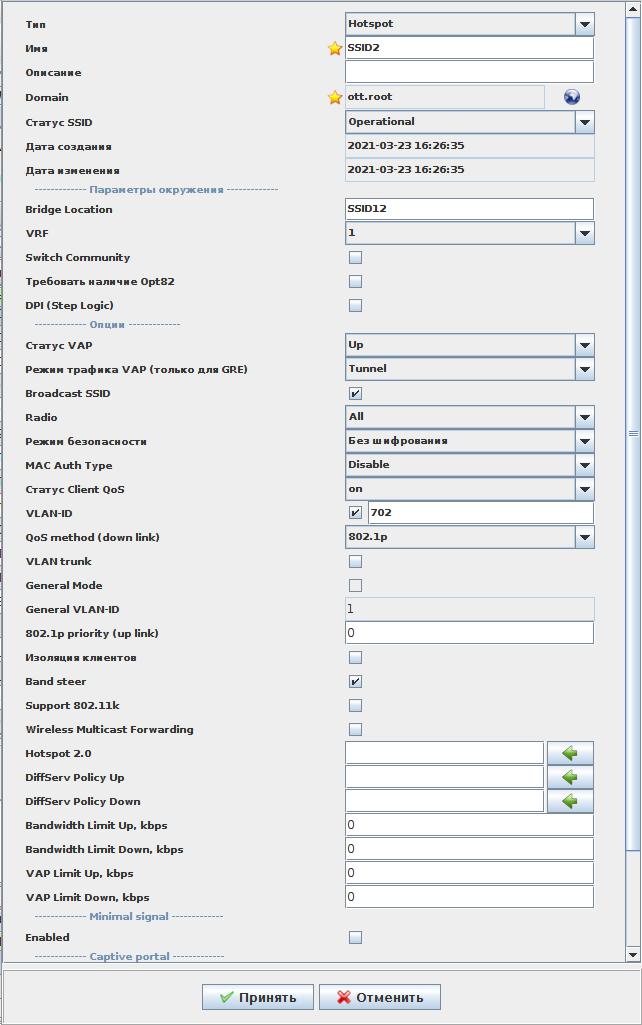Disable the Band steer checkbox
Viewport: 642px width, 1025px height.
[x=355, y=682]
